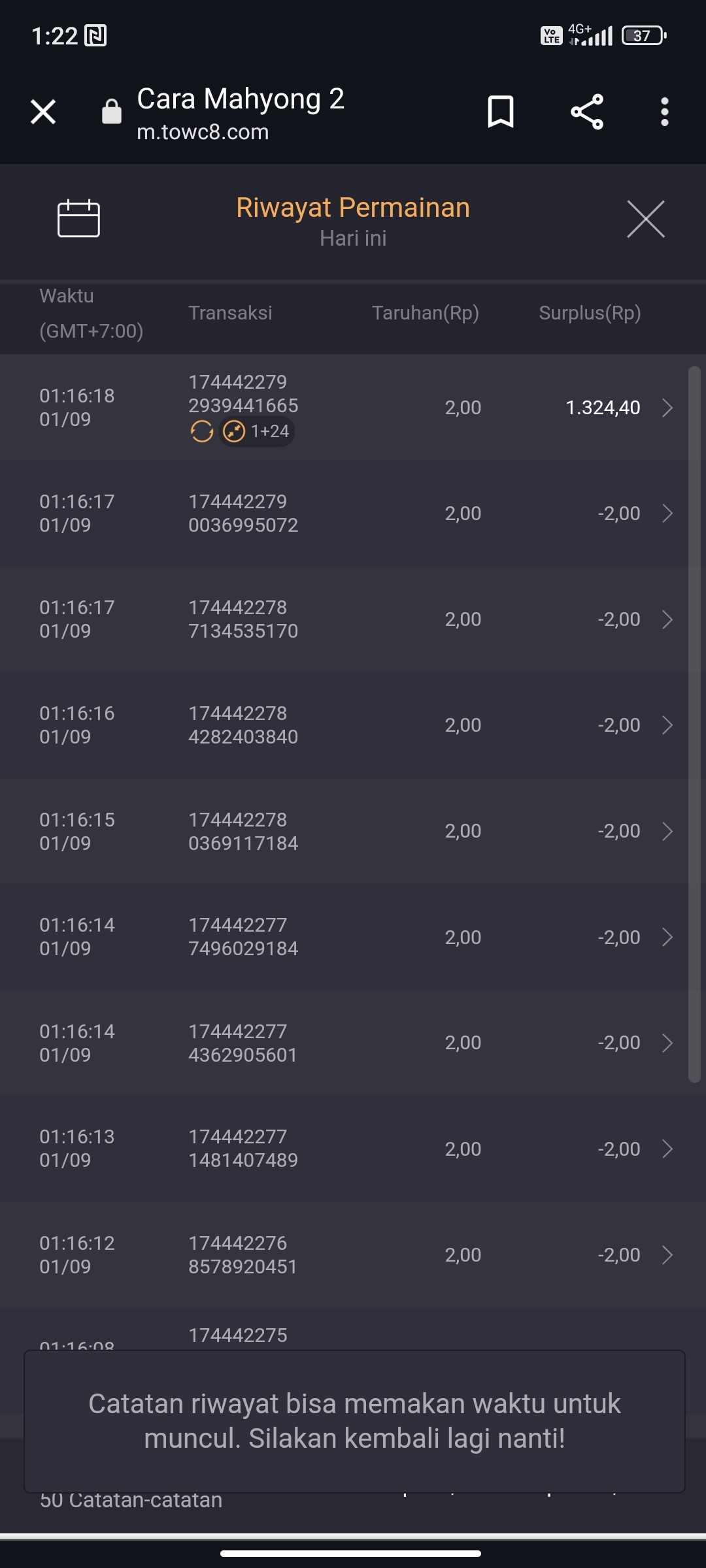Open transaction ending 1481407489

click(667, 1149)
